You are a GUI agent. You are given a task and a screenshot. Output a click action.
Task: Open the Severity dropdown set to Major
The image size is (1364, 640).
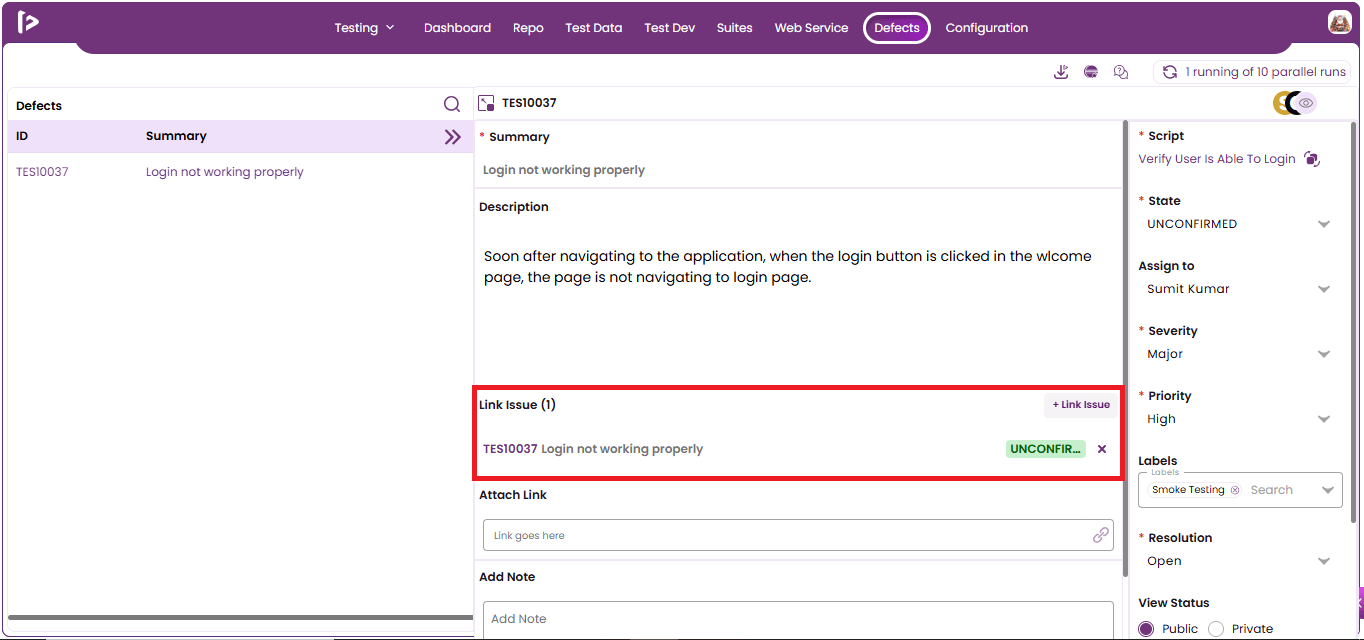(1240, 354)
